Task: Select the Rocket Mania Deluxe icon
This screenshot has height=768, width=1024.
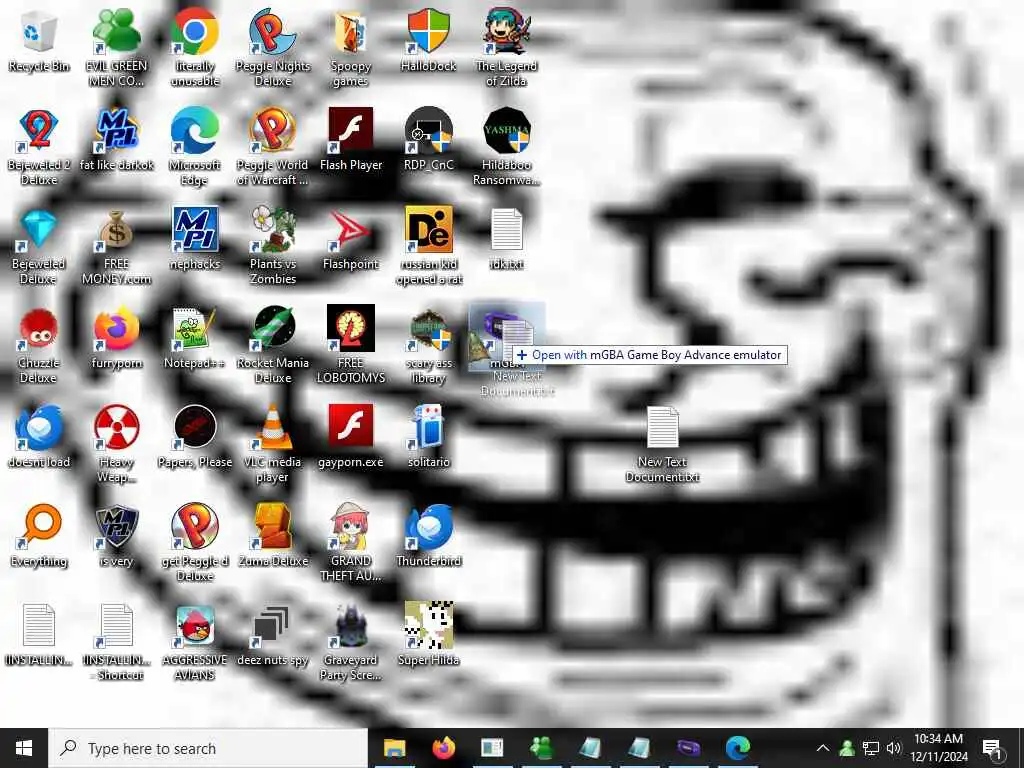Action: point(273,329)
